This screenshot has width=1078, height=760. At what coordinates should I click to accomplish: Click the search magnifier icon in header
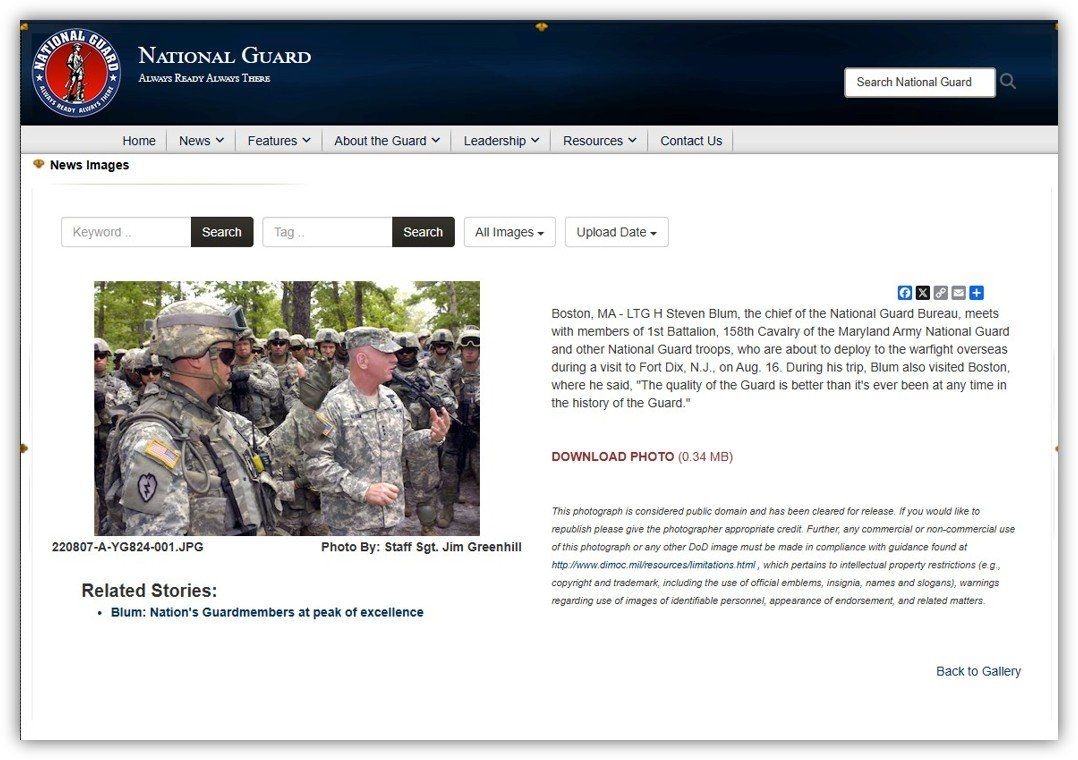pyautogui.click(x=1008, y=82)
